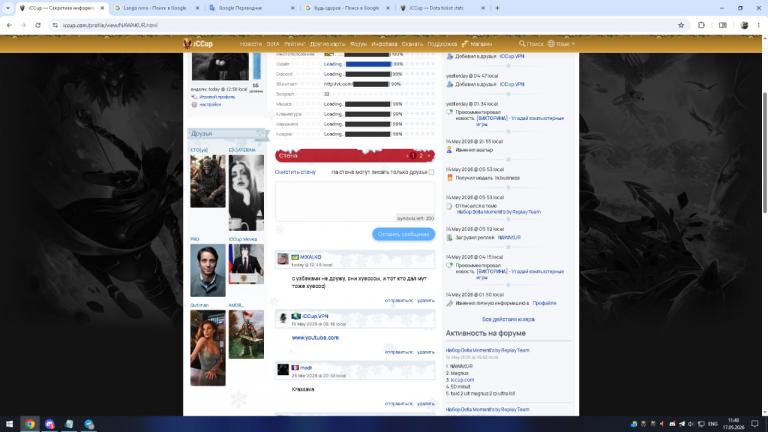Open the DotA menu item

(273, 44)
